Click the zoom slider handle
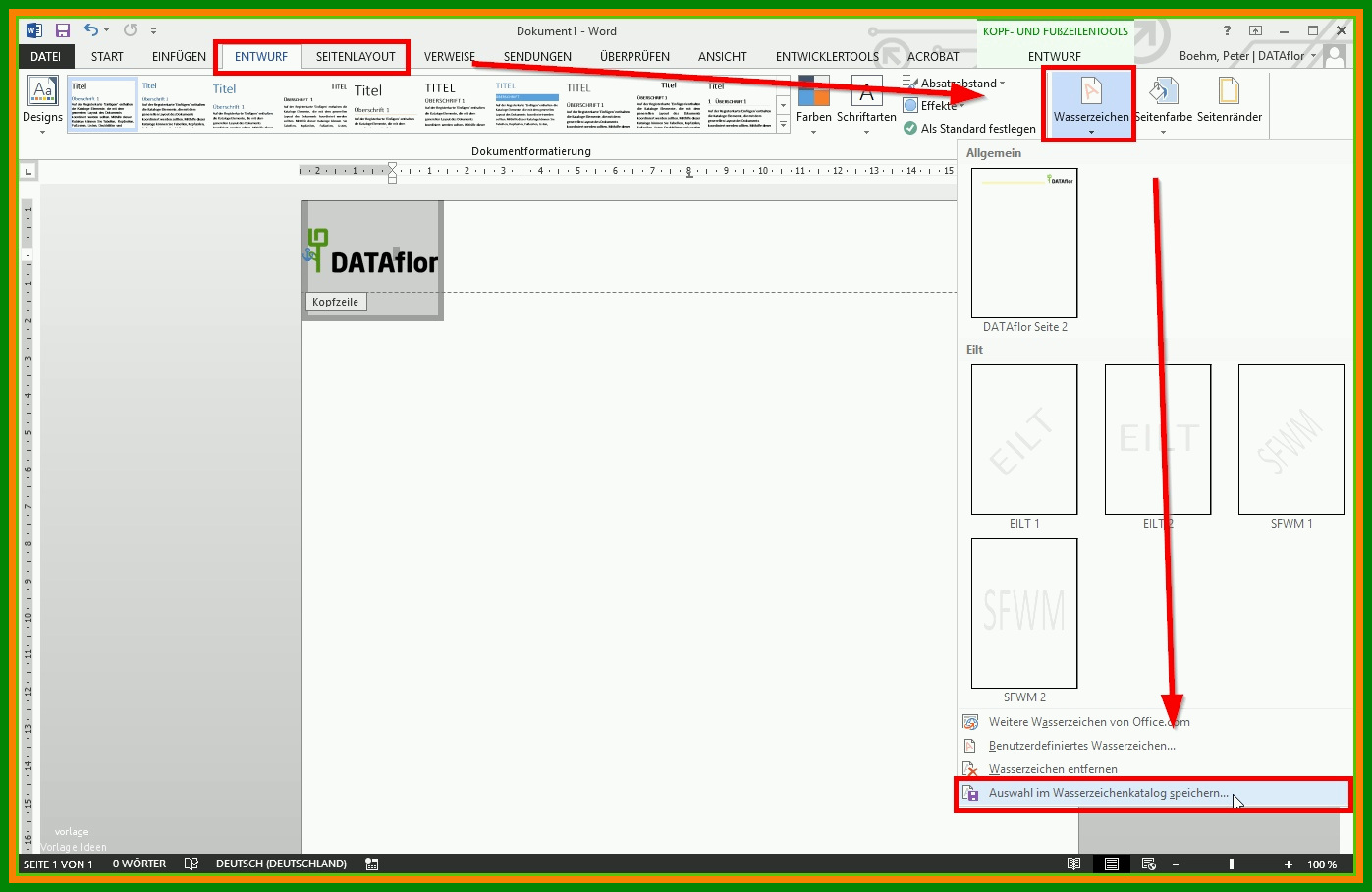Screen dimensions: 1372x892 [1232, 864]
